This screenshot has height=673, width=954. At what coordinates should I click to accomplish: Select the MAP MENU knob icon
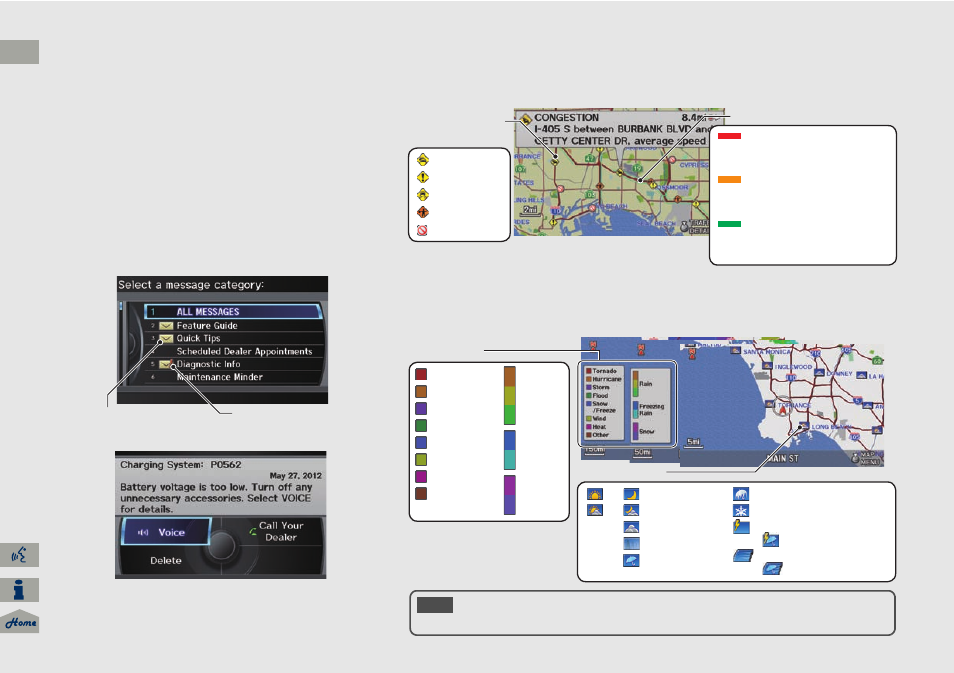click(855, 457)
